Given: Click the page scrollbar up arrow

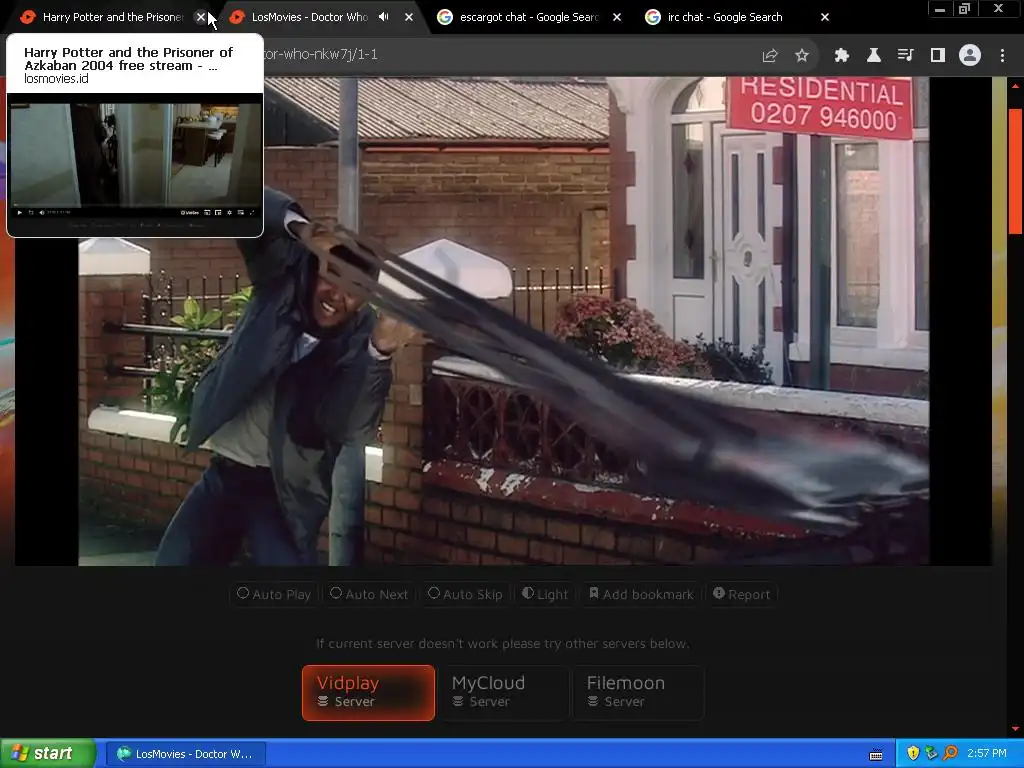Looking at the screenshot, I should (x=1016, y=85).
